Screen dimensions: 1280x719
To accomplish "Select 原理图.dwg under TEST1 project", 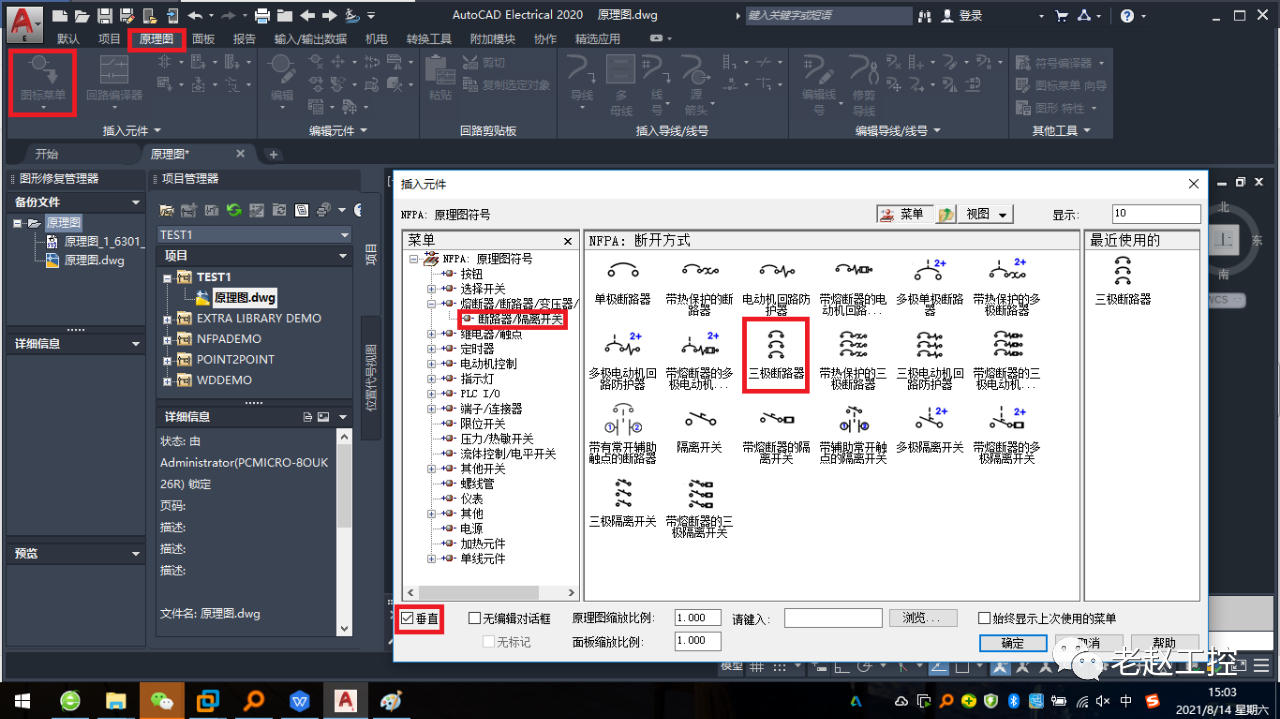I will click(244, 297).
